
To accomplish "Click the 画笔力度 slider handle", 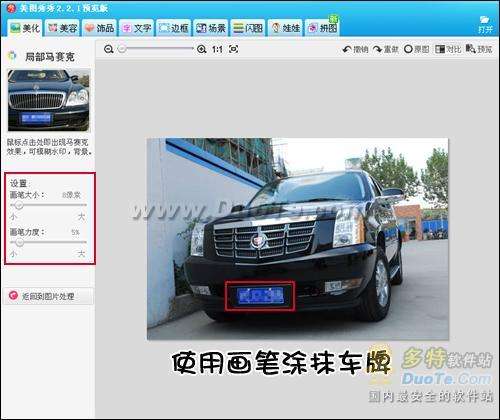I will click(19, 243).
